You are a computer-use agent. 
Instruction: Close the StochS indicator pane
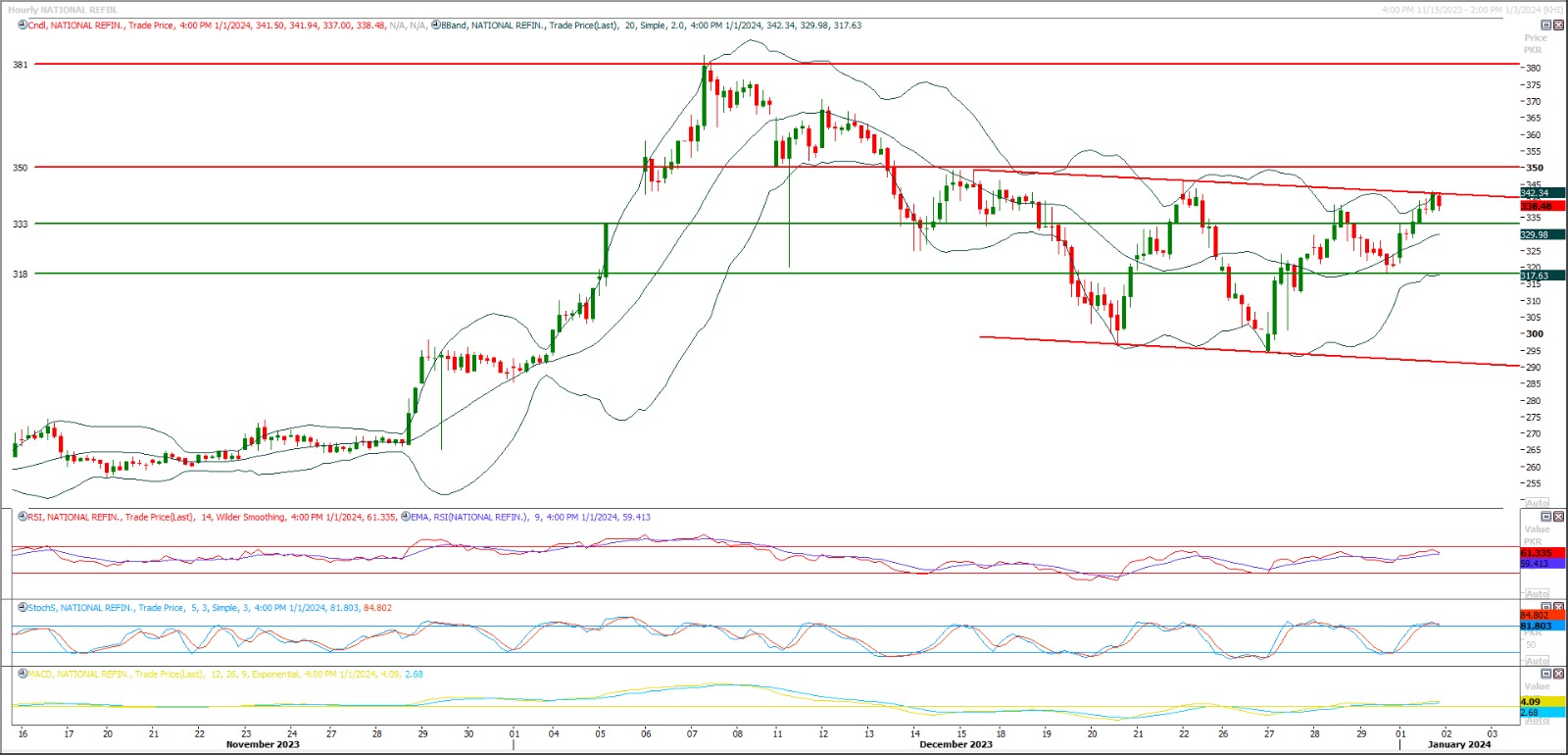point(1558,608)
